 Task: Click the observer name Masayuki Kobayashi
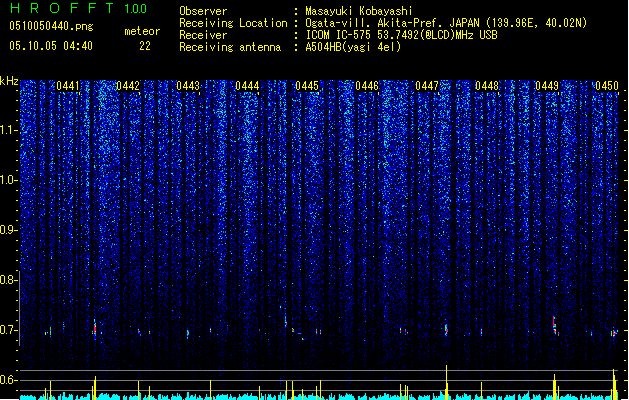(359, 11)
